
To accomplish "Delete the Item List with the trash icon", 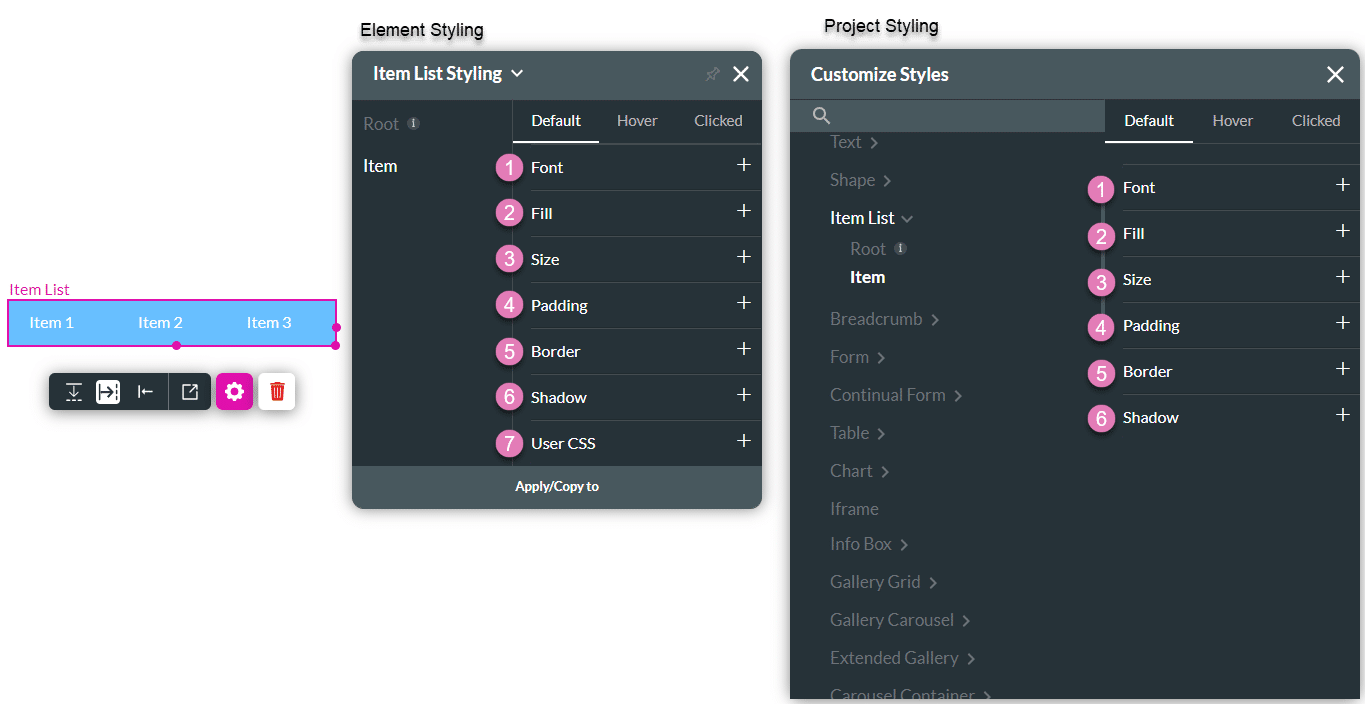I will [x=277, y=391].
